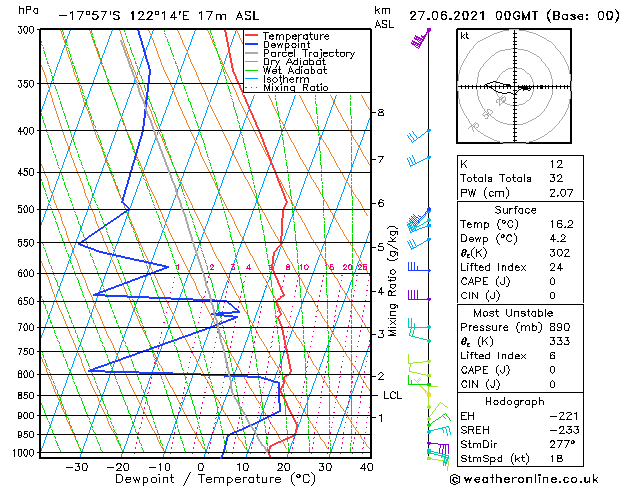This screenshot has width=629, height=486.
Task: Click the hPa pressure axis label
Action: [28, 10]
